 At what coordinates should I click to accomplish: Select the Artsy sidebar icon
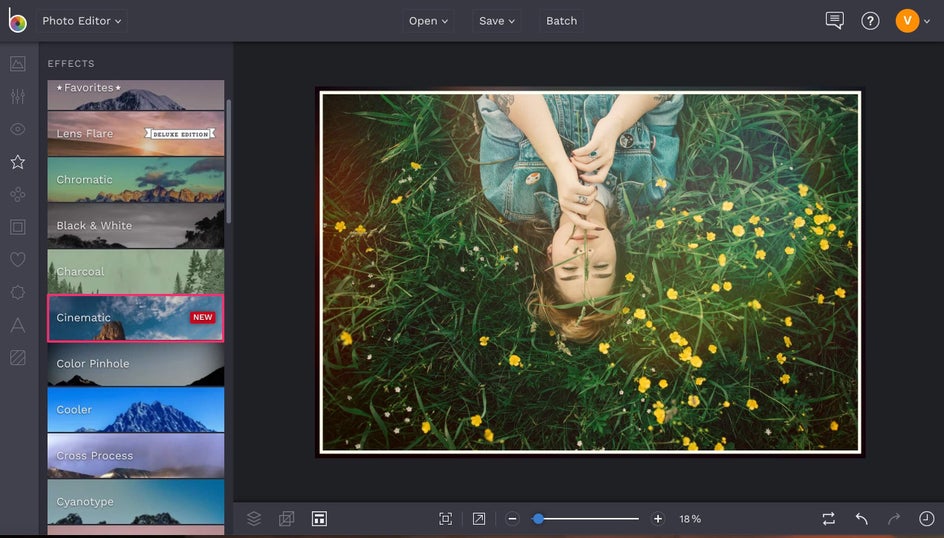pos(17,195)
